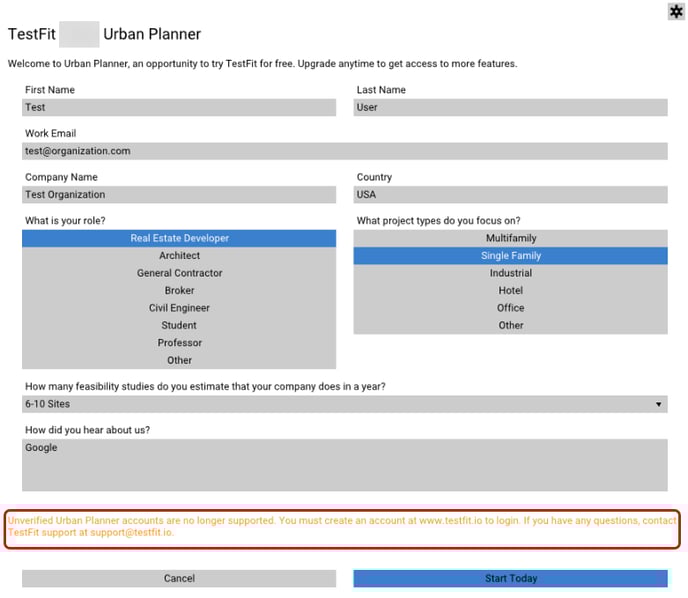688x598 pixels.
Task: Click the Welcome to Urban Planner text
Action: pyautogui.click(x=262, y=64)
